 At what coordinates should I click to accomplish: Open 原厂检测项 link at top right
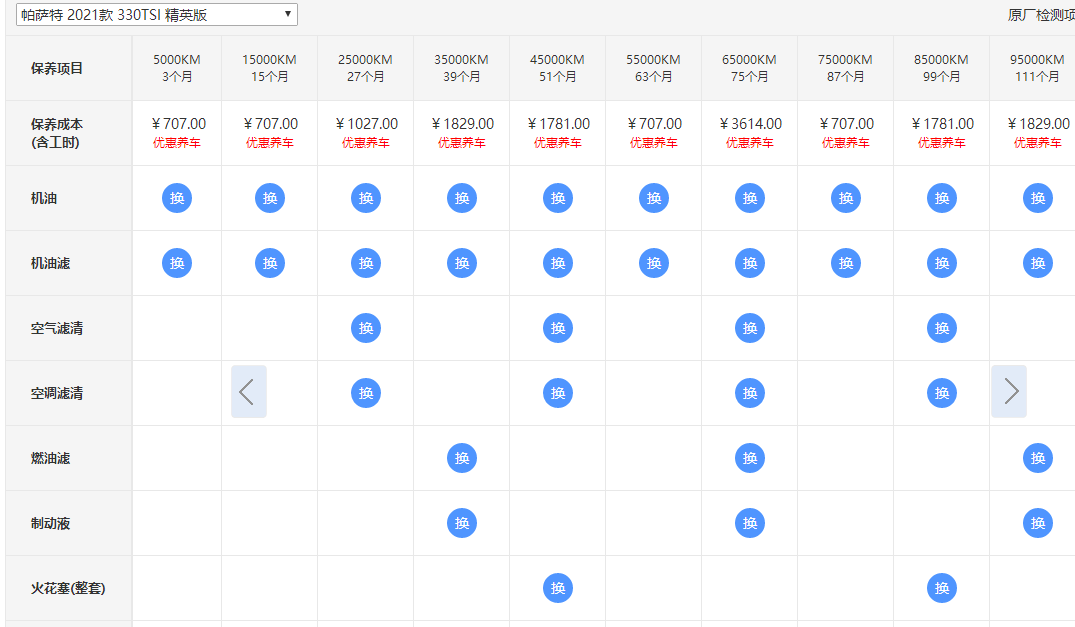1041,15
